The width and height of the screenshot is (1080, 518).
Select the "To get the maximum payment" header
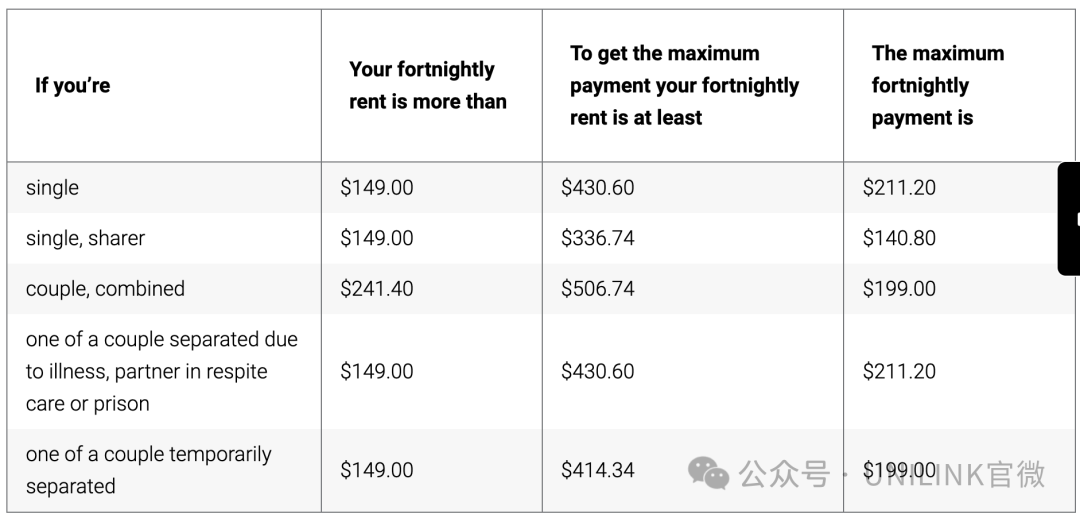[684, 86]
